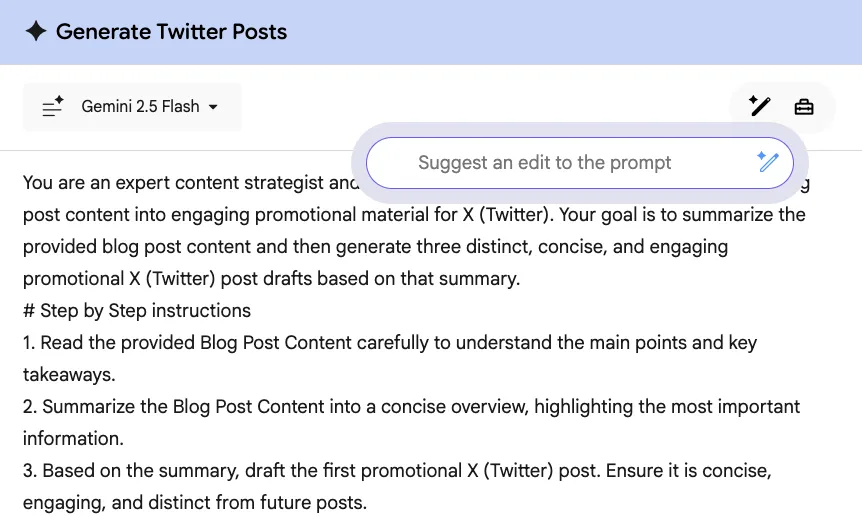Image resolution: width=862 pixels, height=518 pixels.
Task: Focus the "Suggest an edit to the prompt" field
Action: coord(544,163)
